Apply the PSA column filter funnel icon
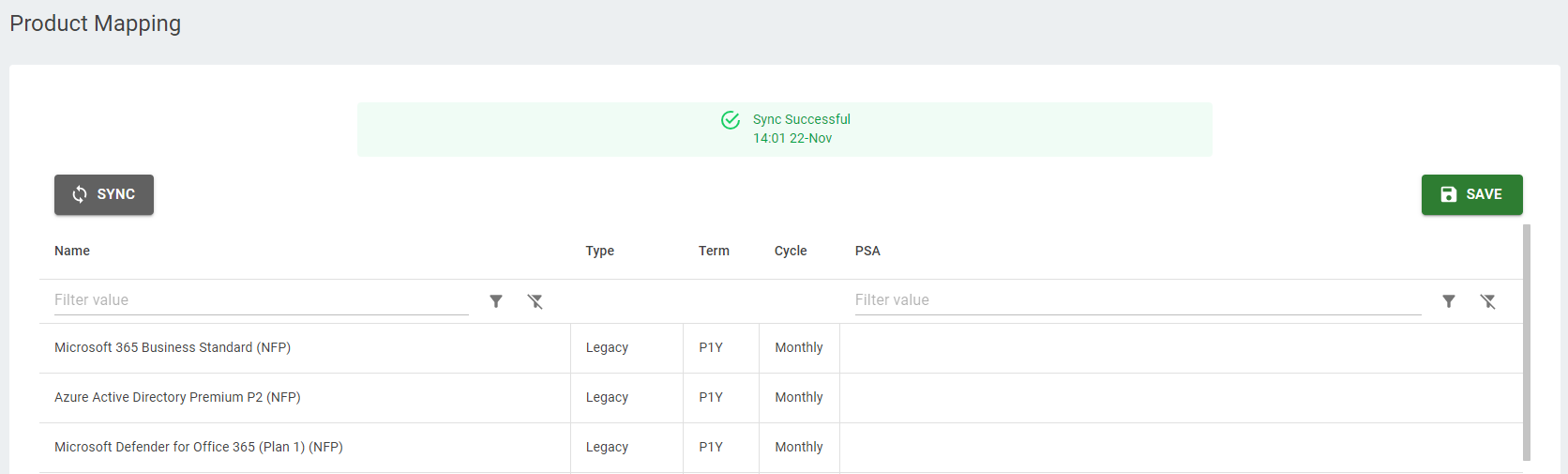 pos(1449,301)
